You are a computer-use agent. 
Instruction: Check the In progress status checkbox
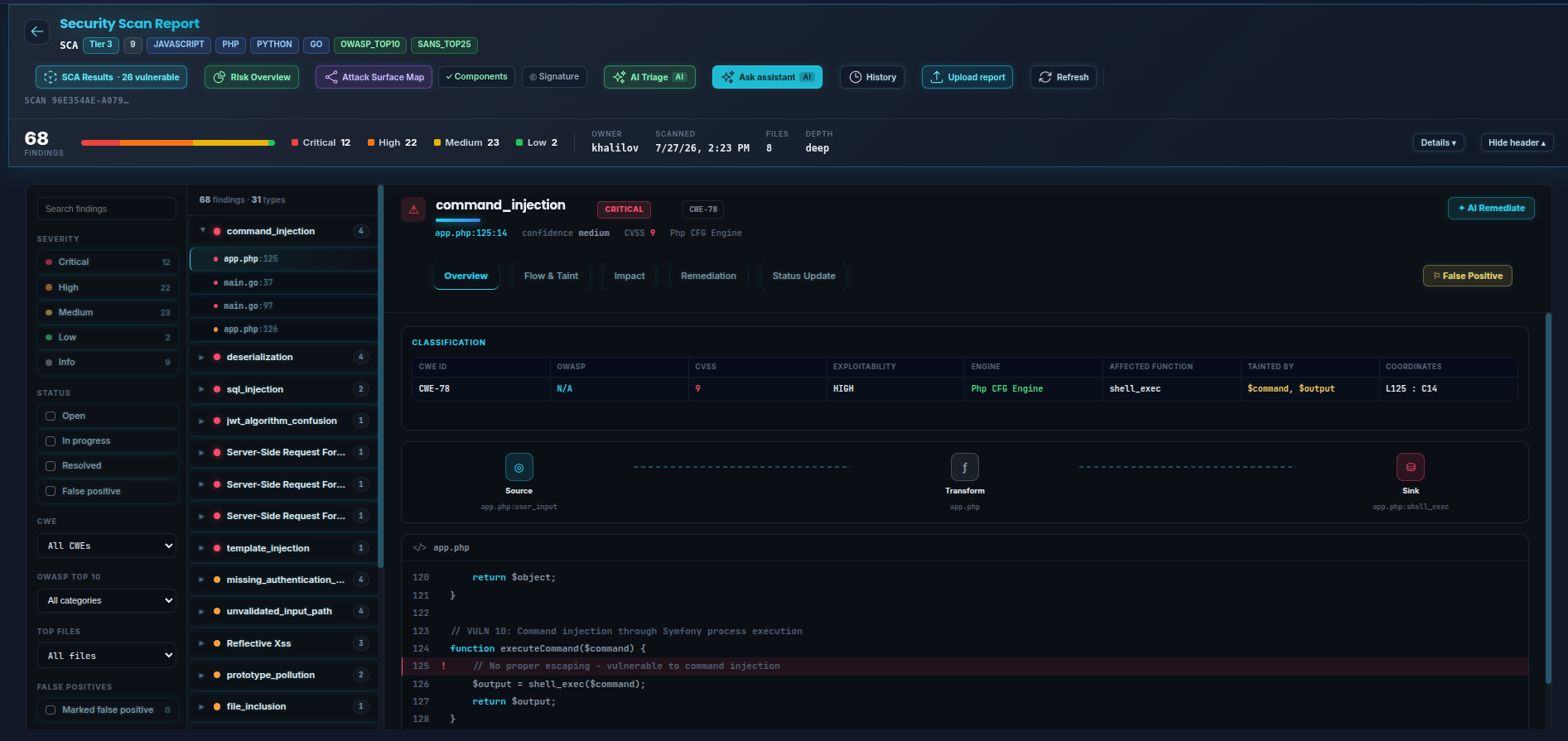click(x=51, y=440)
